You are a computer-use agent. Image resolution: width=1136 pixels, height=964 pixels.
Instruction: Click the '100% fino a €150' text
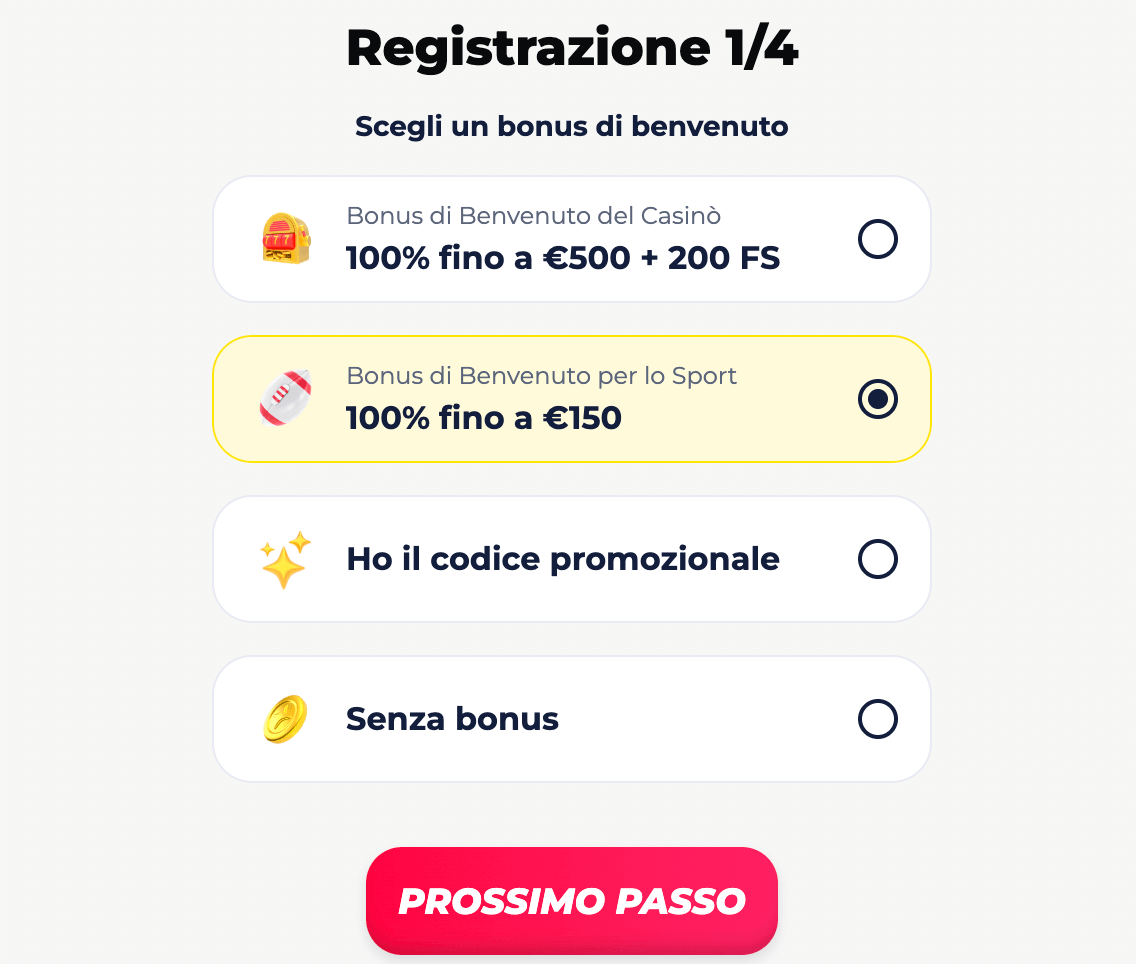coord(484,418)
